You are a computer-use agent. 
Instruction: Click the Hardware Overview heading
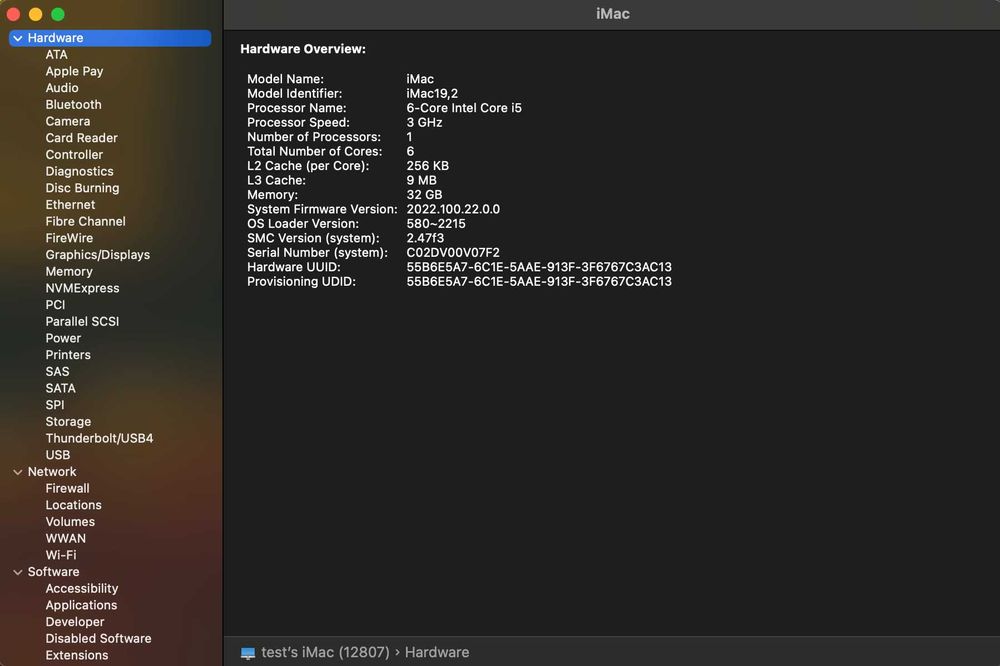click(x=303, y=49)
